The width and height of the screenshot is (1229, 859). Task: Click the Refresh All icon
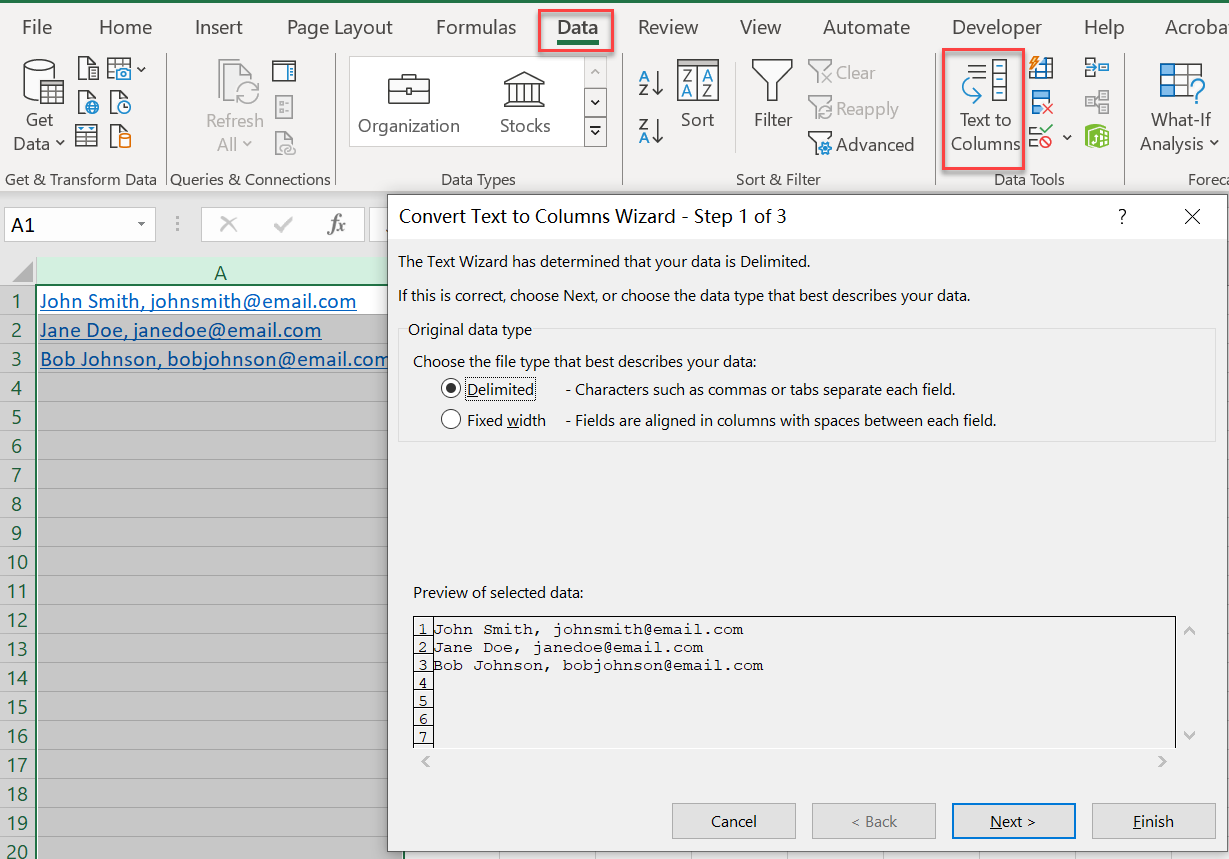point(235,106)
